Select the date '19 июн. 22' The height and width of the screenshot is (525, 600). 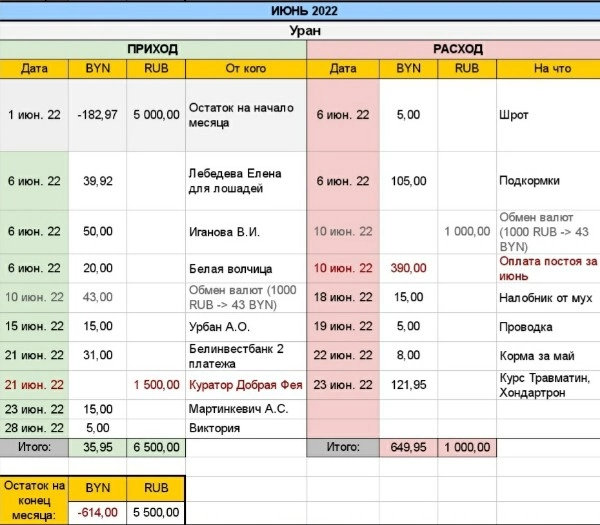[x=343, y=326]
